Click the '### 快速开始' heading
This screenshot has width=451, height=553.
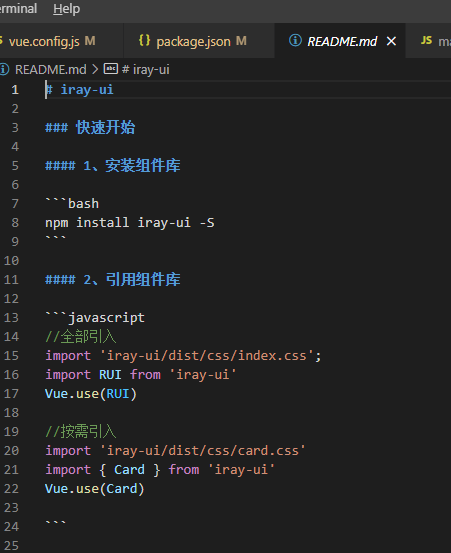click(x=90, y=127)
